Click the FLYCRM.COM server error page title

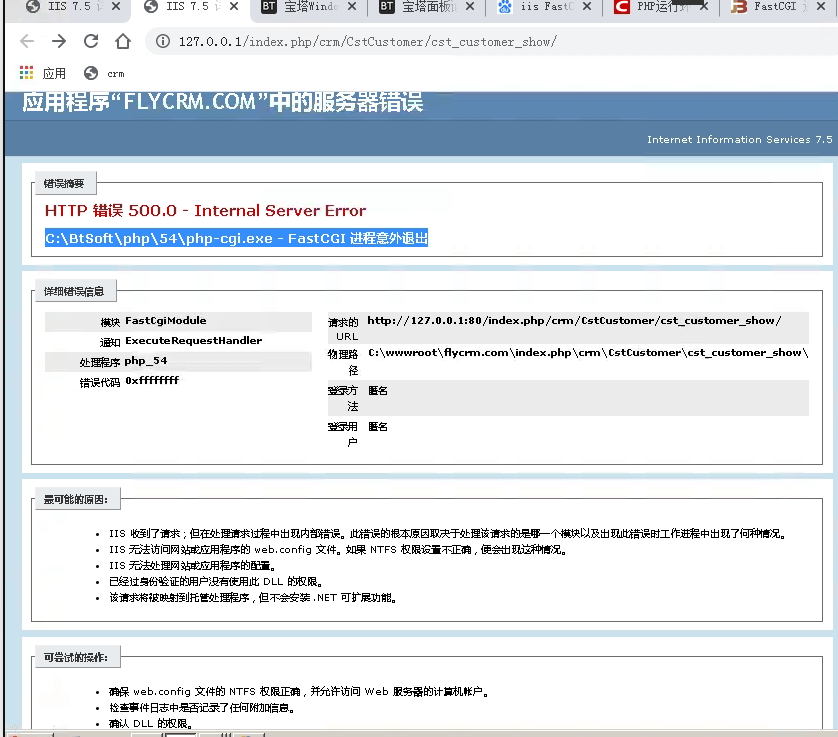pos(223,102)
